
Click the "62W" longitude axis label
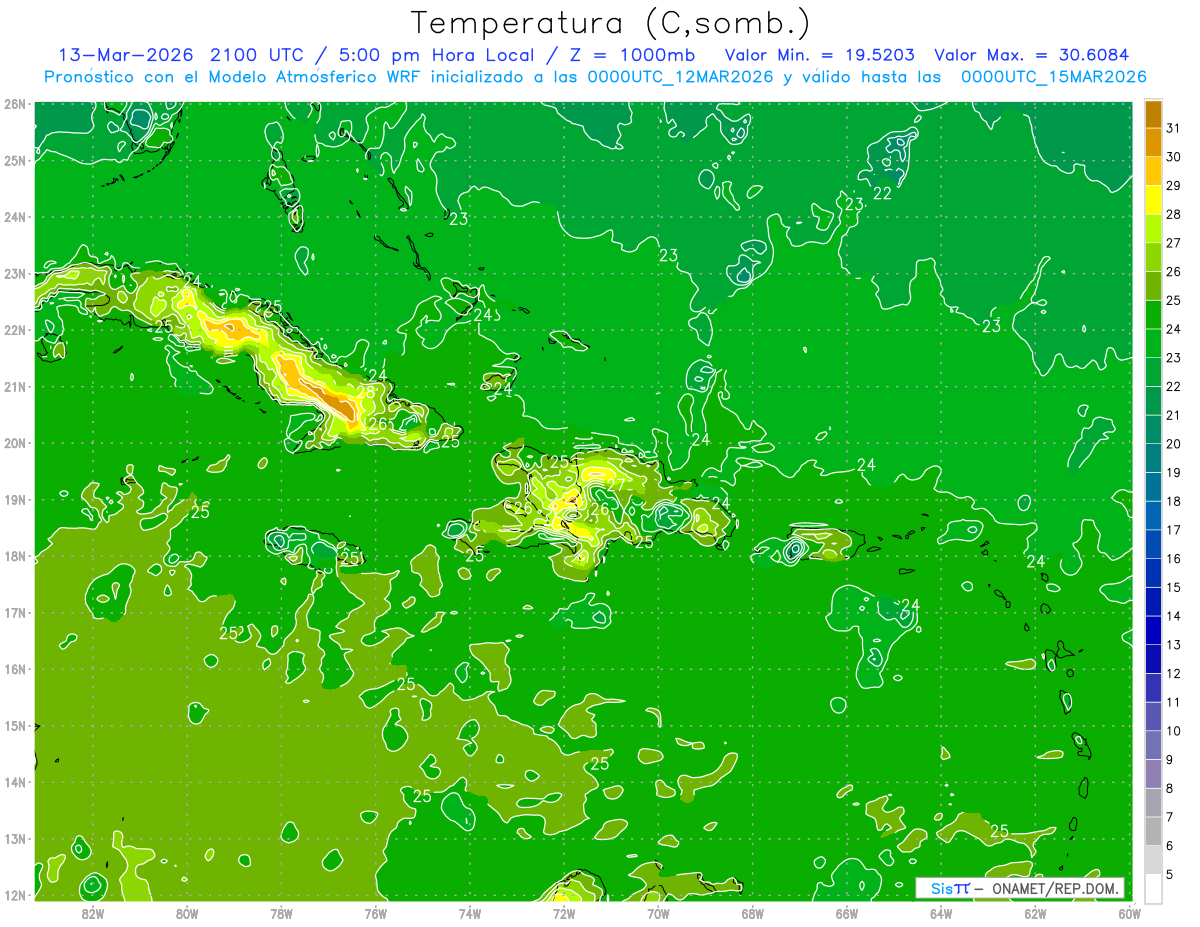pos(1035,912)
